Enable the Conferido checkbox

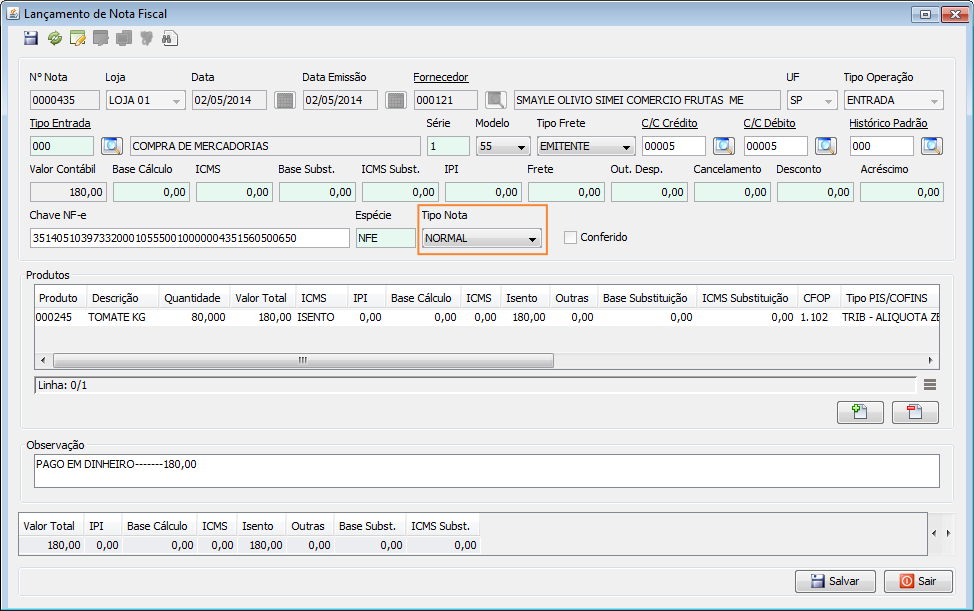tap(571, 238)
